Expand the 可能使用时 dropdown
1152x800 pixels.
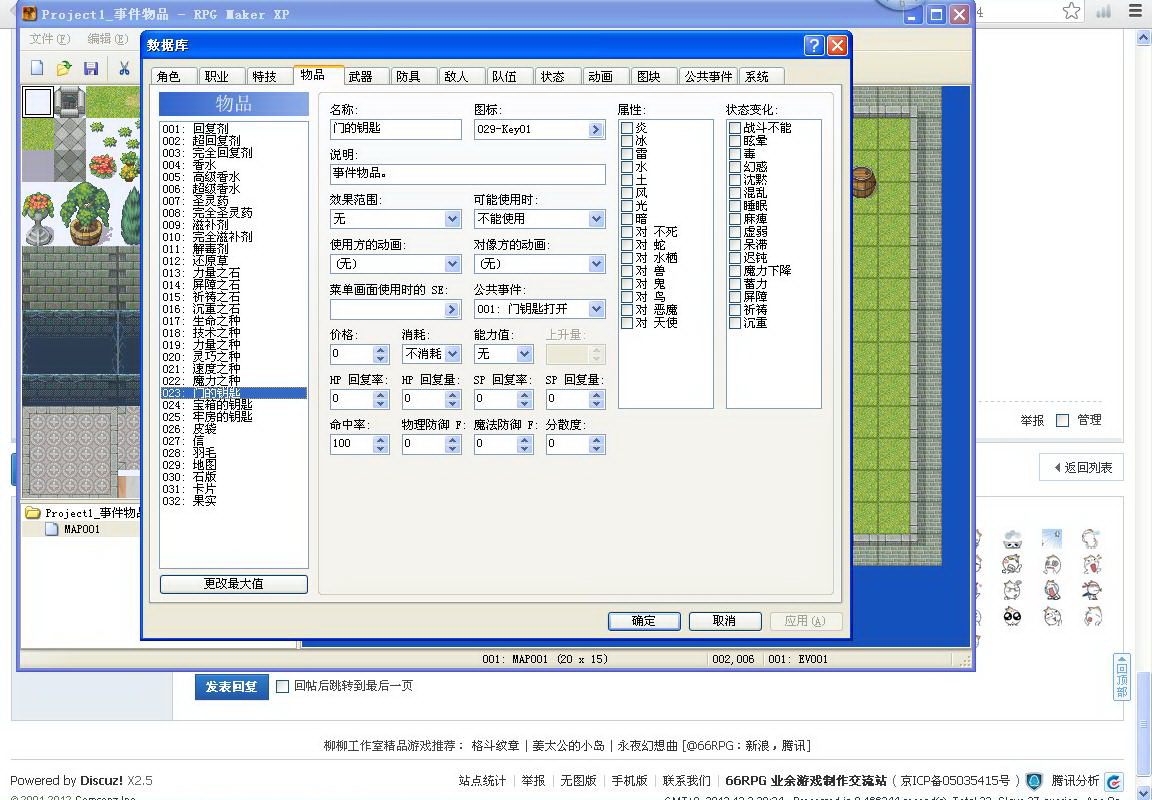tap(597, 219)
